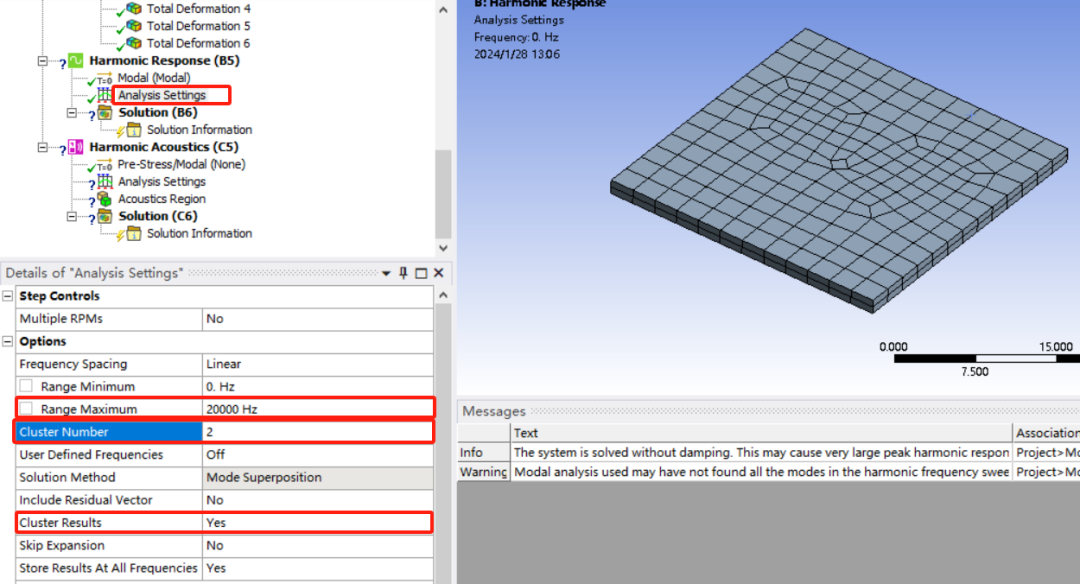The width and height of the screenshot is (1080, 584).
Task: Edit the Range Maximum 20000 Hz field
Action: [x=318, y=409]
